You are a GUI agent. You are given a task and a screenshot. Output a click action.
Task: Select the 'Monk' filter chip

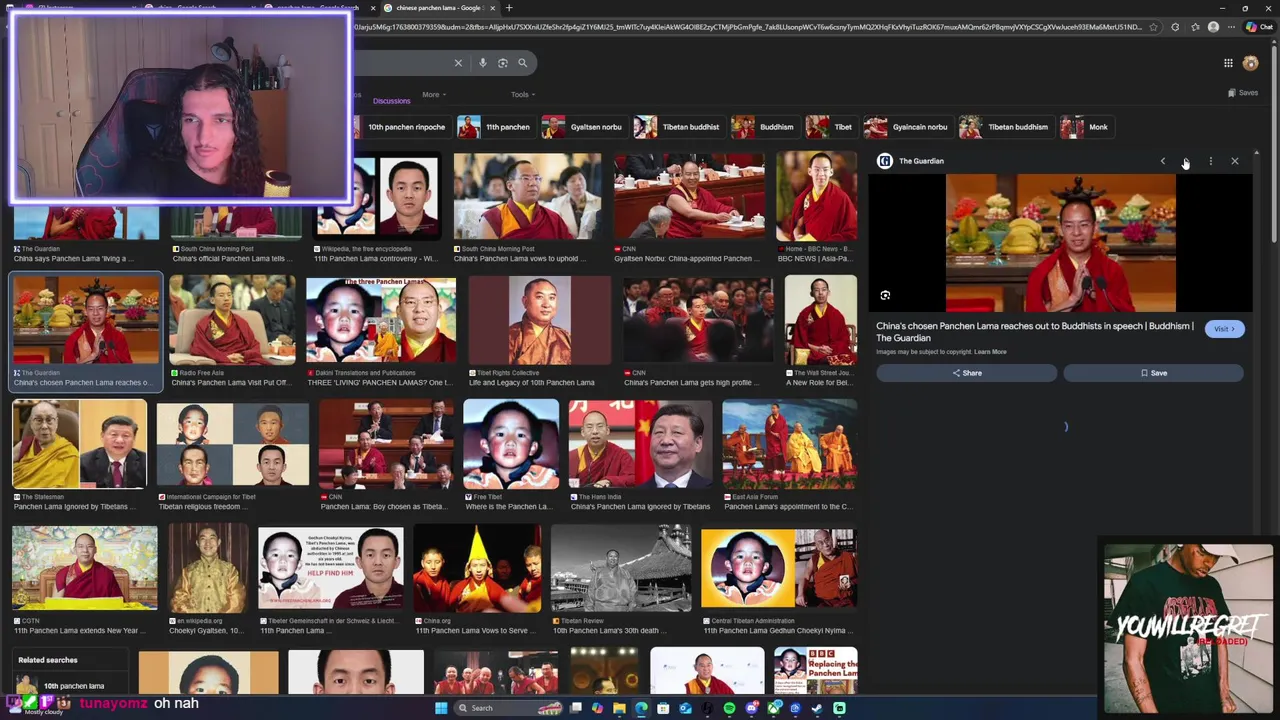point(1086,127)
